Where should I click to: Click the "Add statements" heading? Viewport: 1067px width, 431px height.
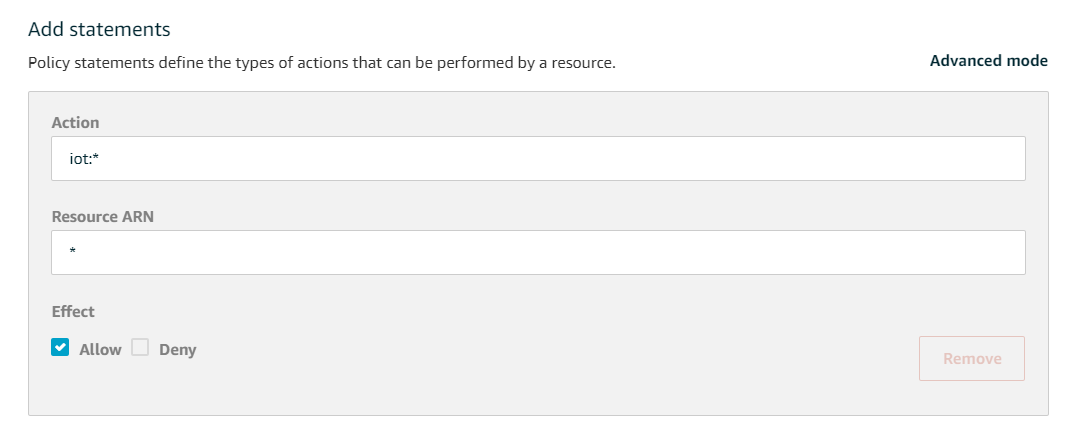(x=99, y=29)
